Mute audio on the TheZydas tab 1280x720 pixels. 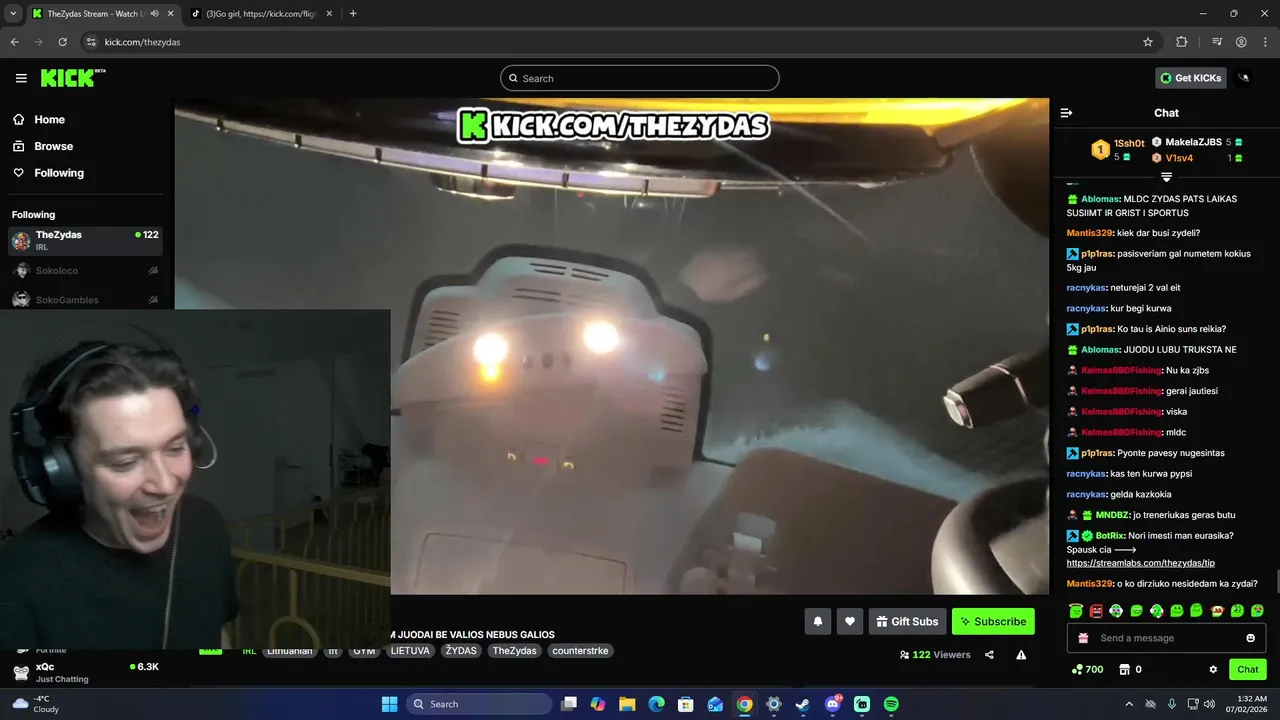[x=154, y=13]
